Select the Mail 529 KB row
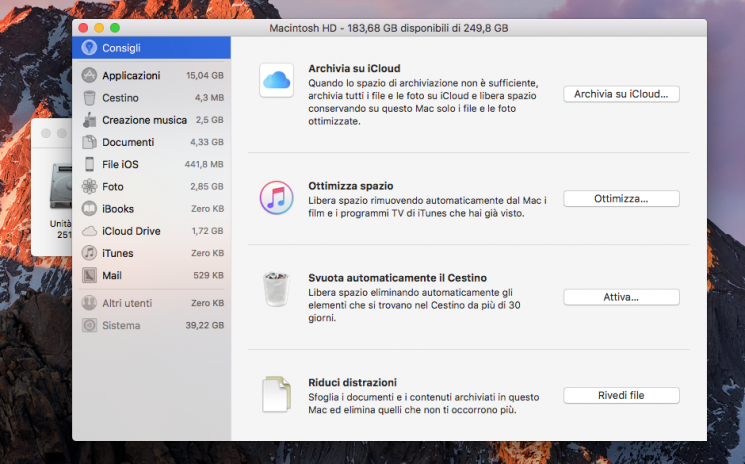This screenshot has width=745, height=464. (x=151, y=275)
